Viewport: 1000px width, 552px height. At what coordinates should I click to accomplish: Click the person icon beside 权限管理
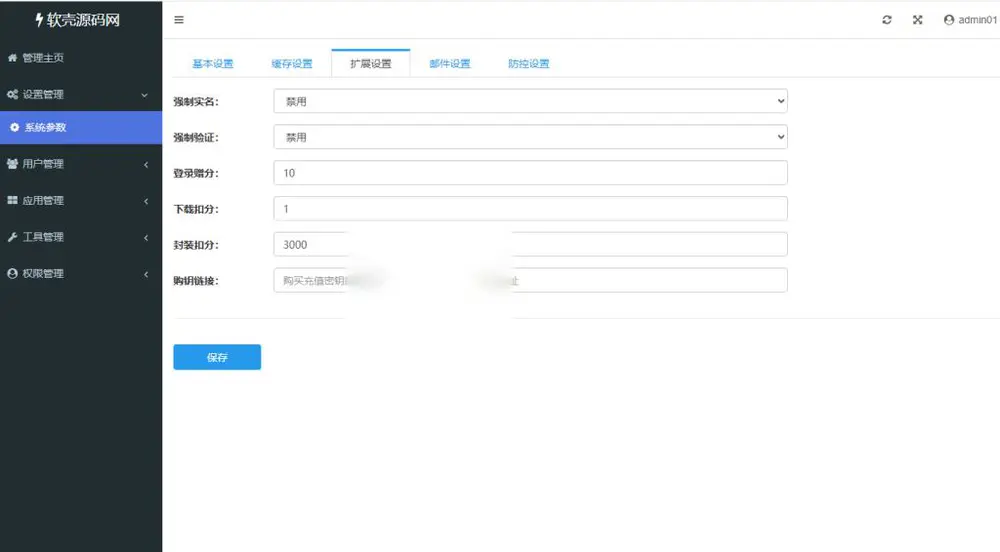point(12,273)
